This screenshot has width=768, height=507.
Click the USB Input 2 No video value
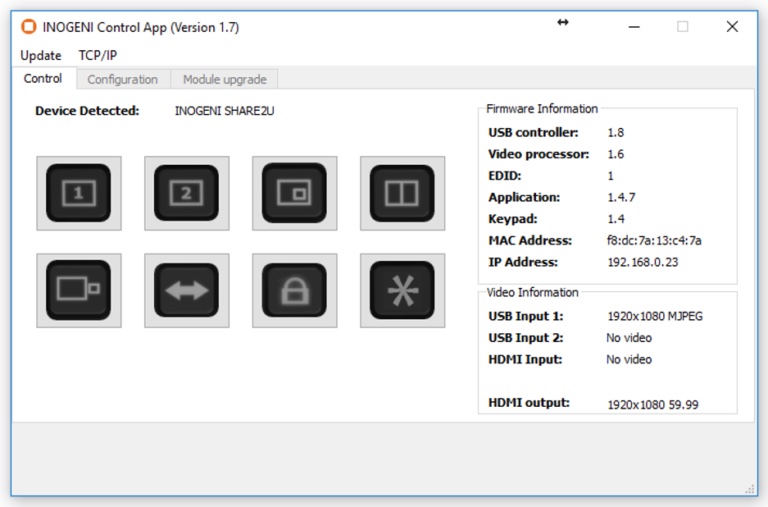click(629, 338)
